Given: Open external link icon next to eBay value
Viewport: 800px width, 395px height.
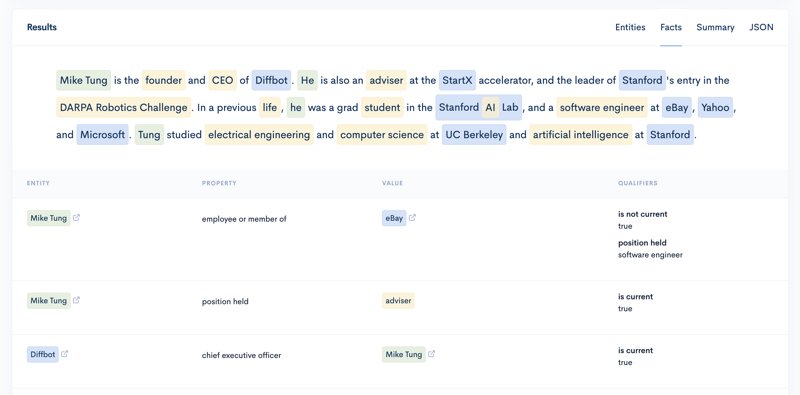Looking at the screenshot, I should (x=412, y=218).
